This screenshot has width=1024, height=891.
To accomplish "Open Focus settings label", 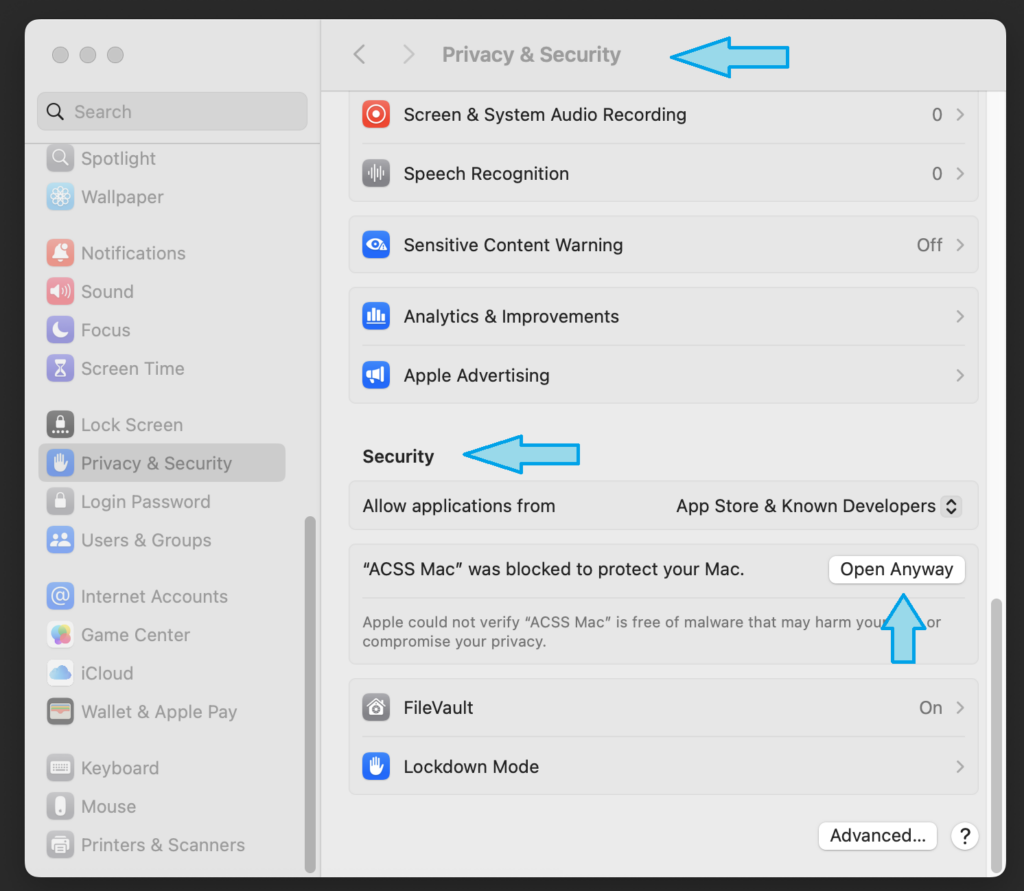I will pyautogui.click(x=105, y=330).
